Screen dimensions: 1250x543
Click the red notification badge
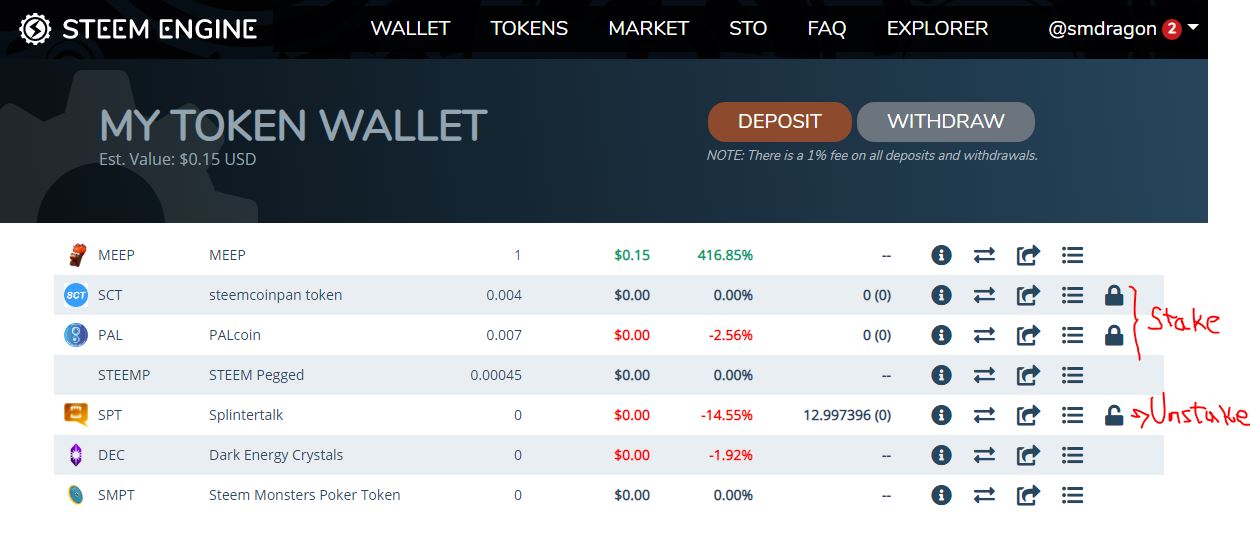pyautogui.click(x=1172, y=30)
